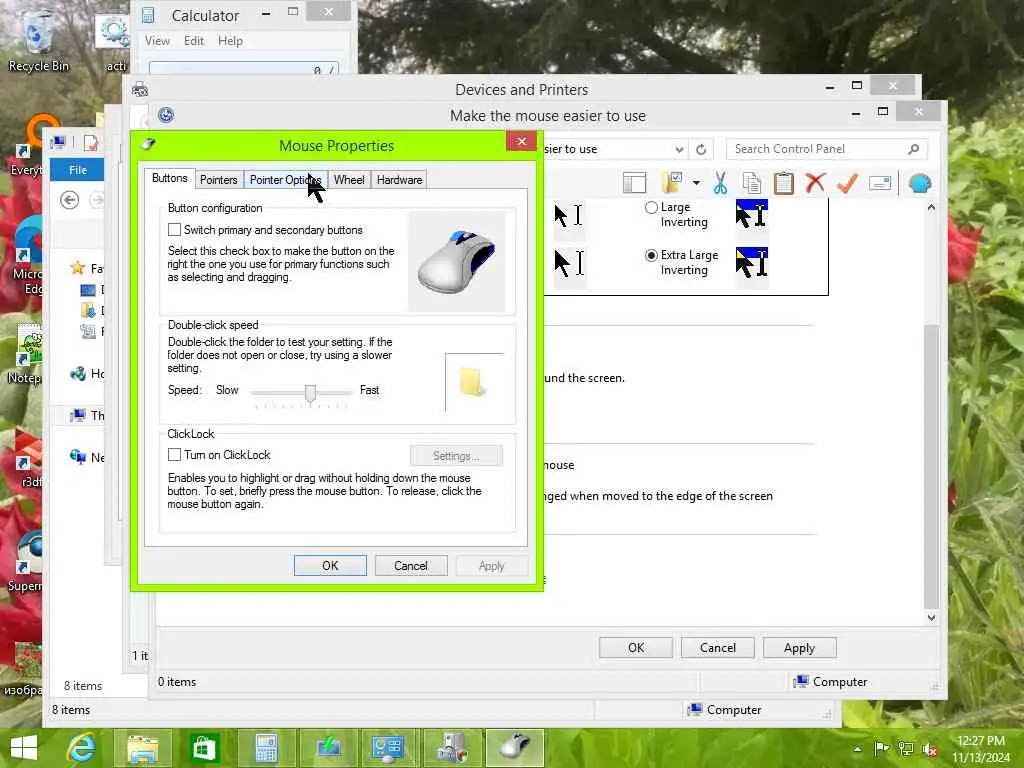Click the Network item in navigation pane
Viewport: 1024px width, 768px height.
87,457
